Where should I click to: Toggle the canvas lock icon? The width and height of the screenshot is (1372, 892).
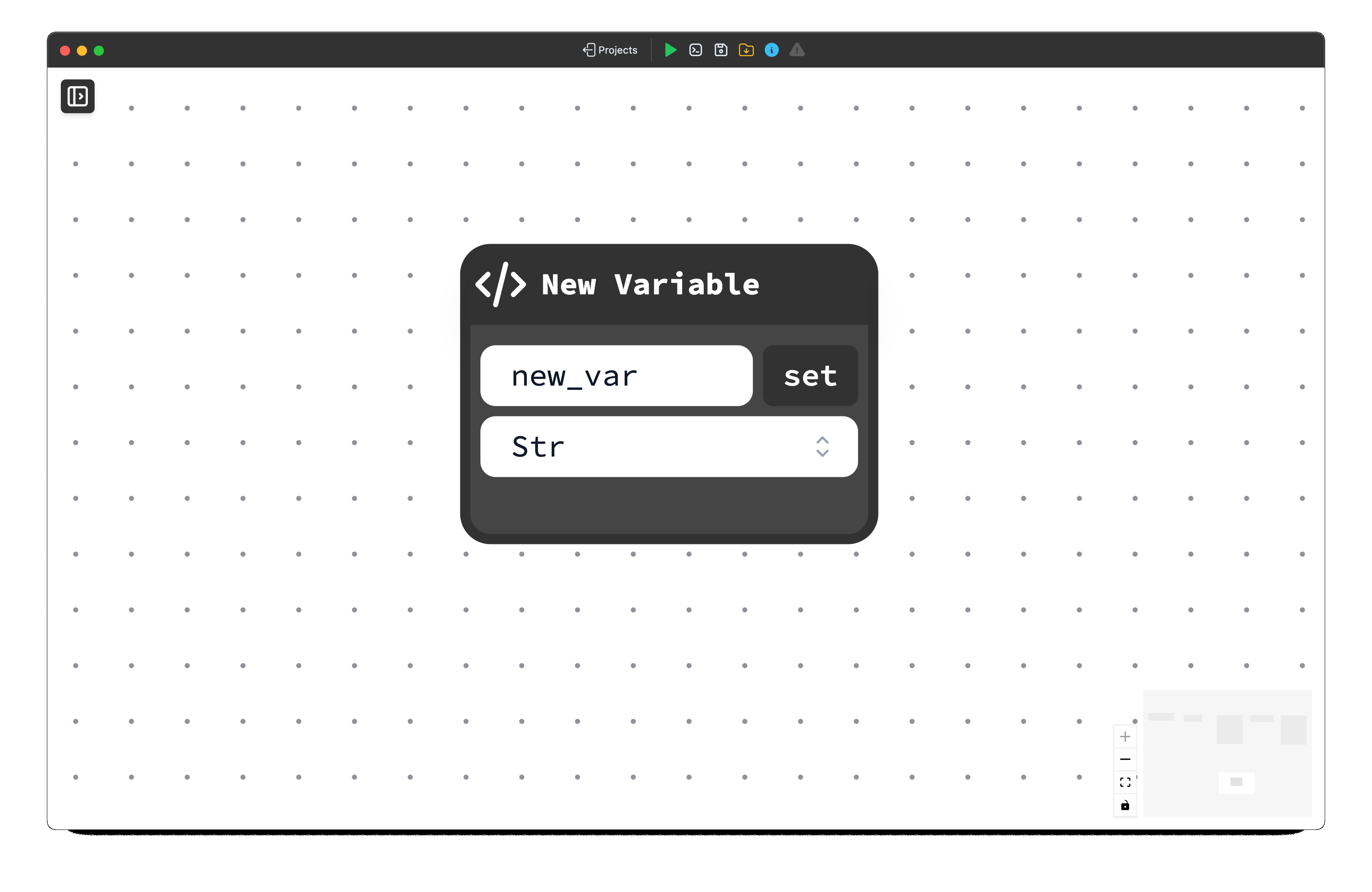pos(1125,805)
